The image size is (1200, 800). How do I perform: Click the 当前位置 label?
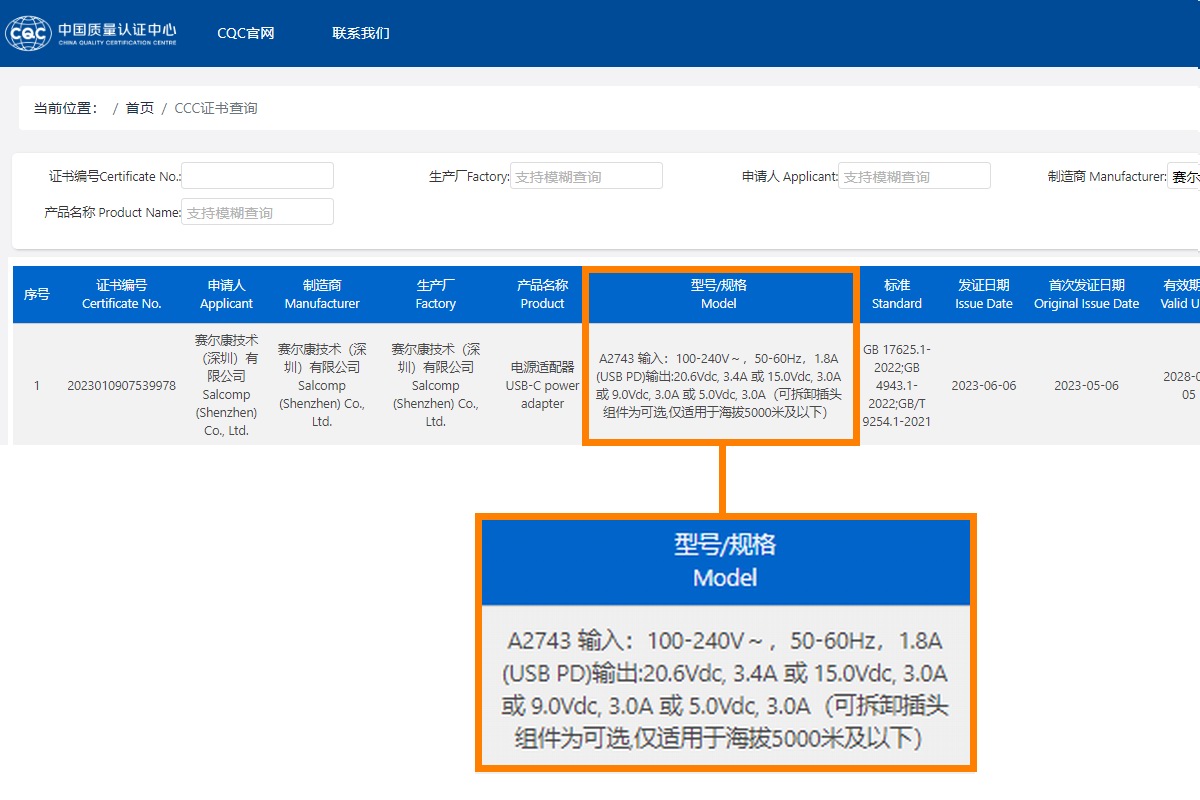67,108
